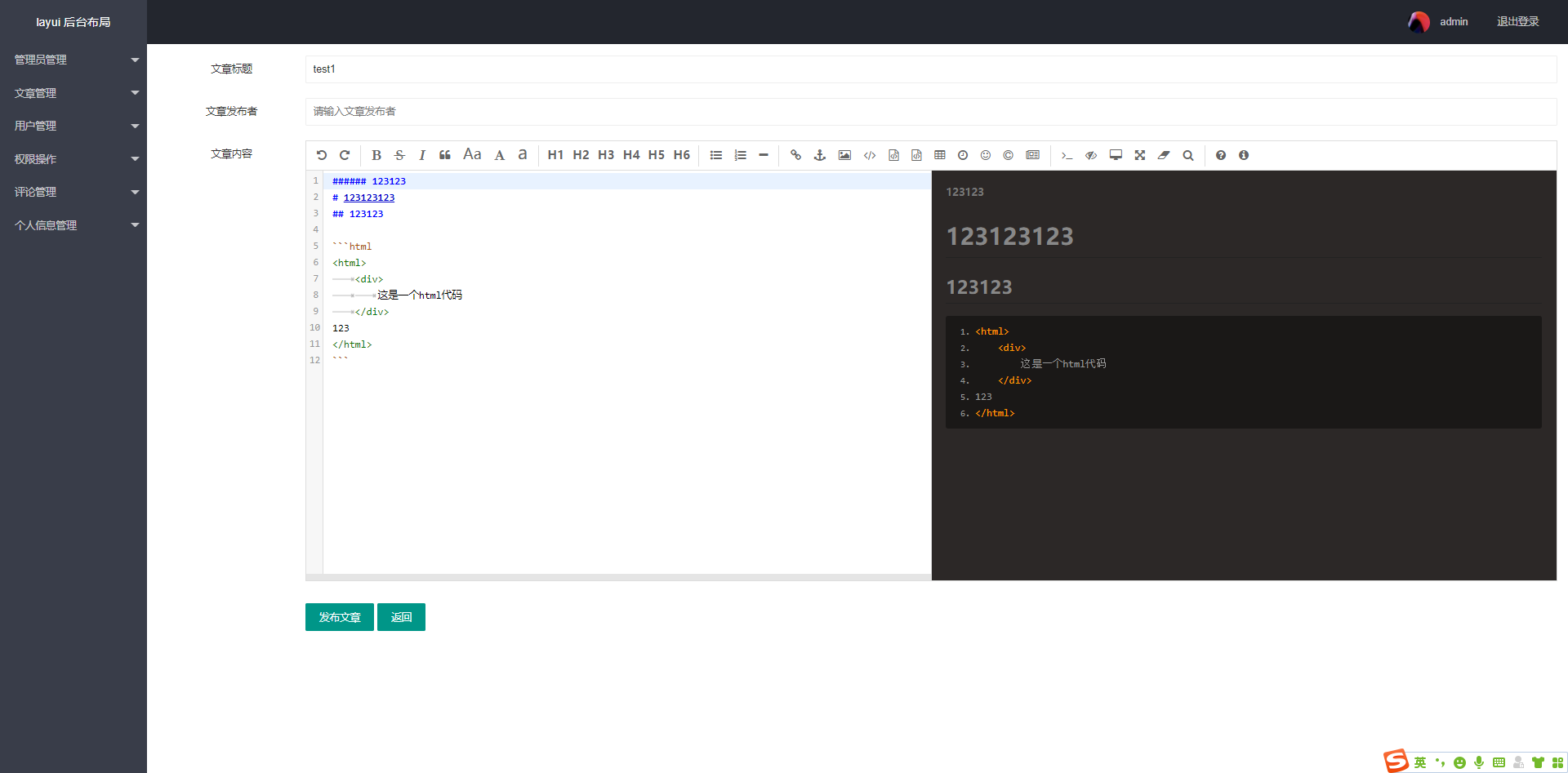
Task: Insert H5 heading
Action: click(657, 155)
